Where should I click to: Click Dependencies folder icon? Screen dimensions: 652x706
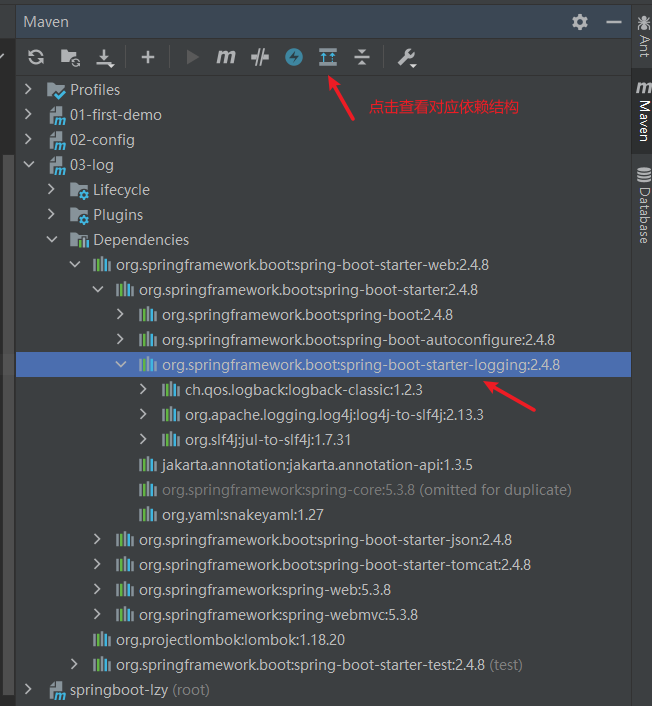tap(79, 240)
